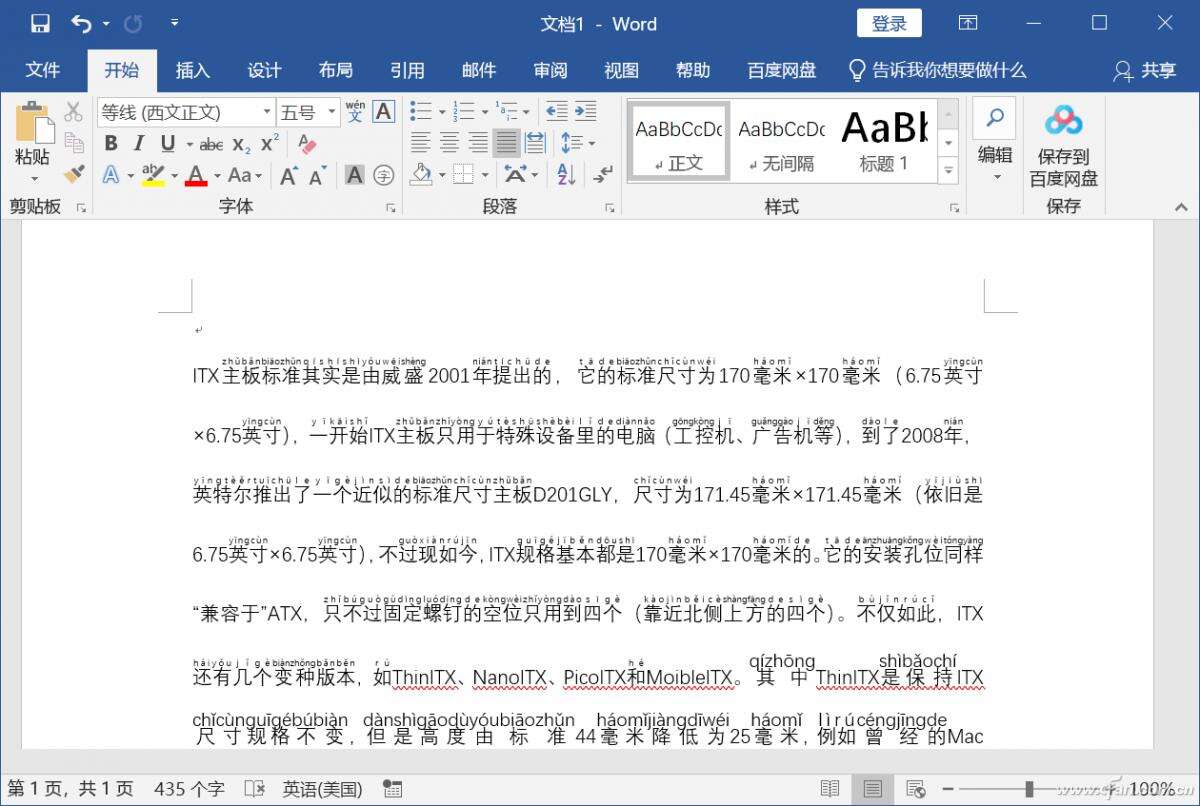Click the Paste clipboard icon
The width and height of the screenshot is (1200, 806).
33,122
